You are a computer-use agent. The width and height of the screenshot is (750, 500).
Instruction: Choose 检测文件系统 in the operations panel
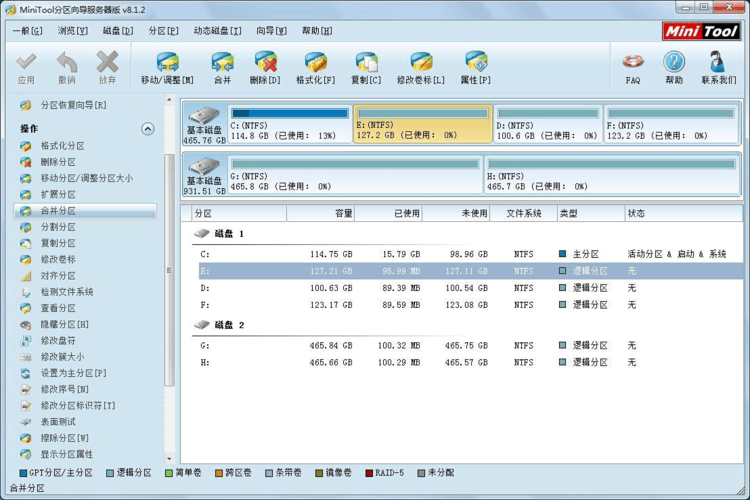pos(67,292)
